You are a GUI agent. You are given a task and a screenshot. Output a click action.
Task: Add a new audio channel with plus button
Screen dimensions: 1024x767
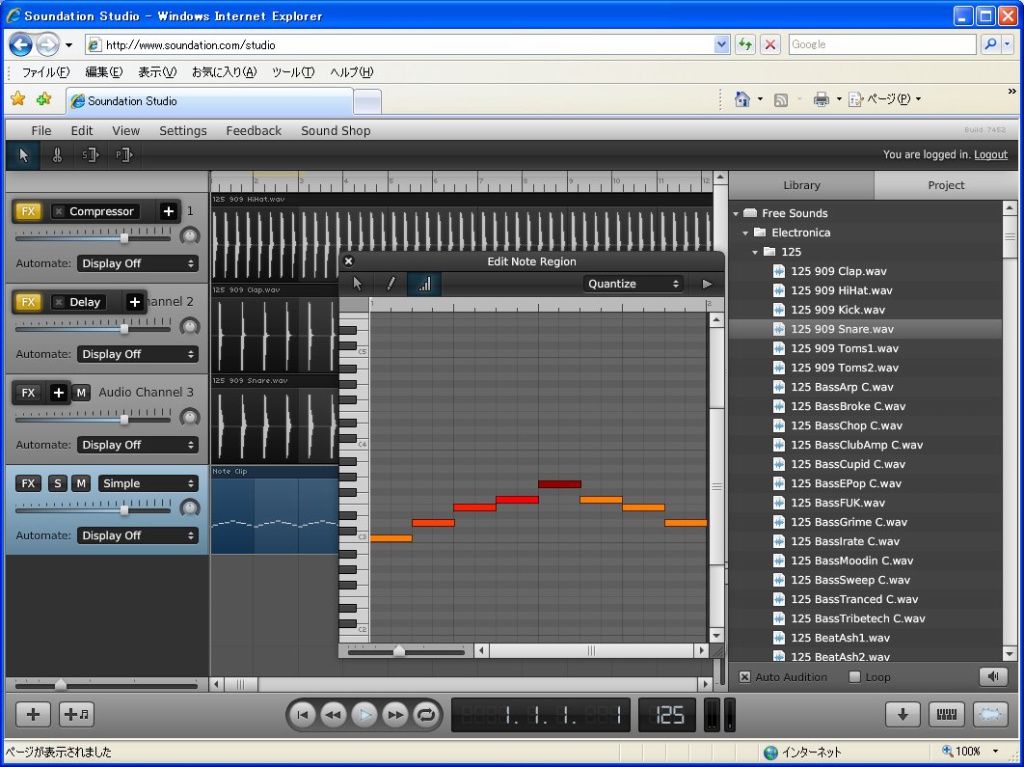33,714
